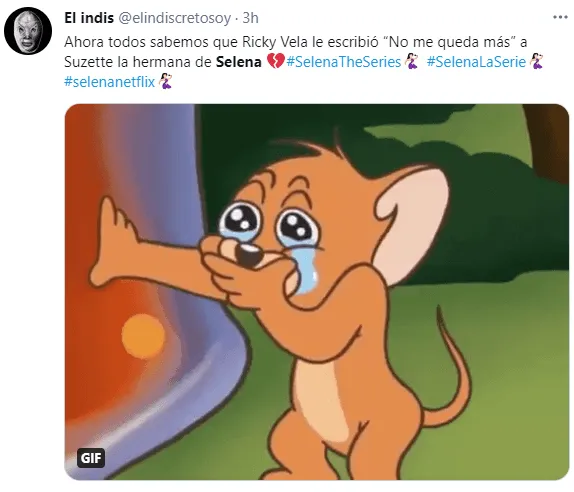Click dancer emoji after #selenanetflix
The width and height of the screenshot is (574, 492).
tap(165, 81)
